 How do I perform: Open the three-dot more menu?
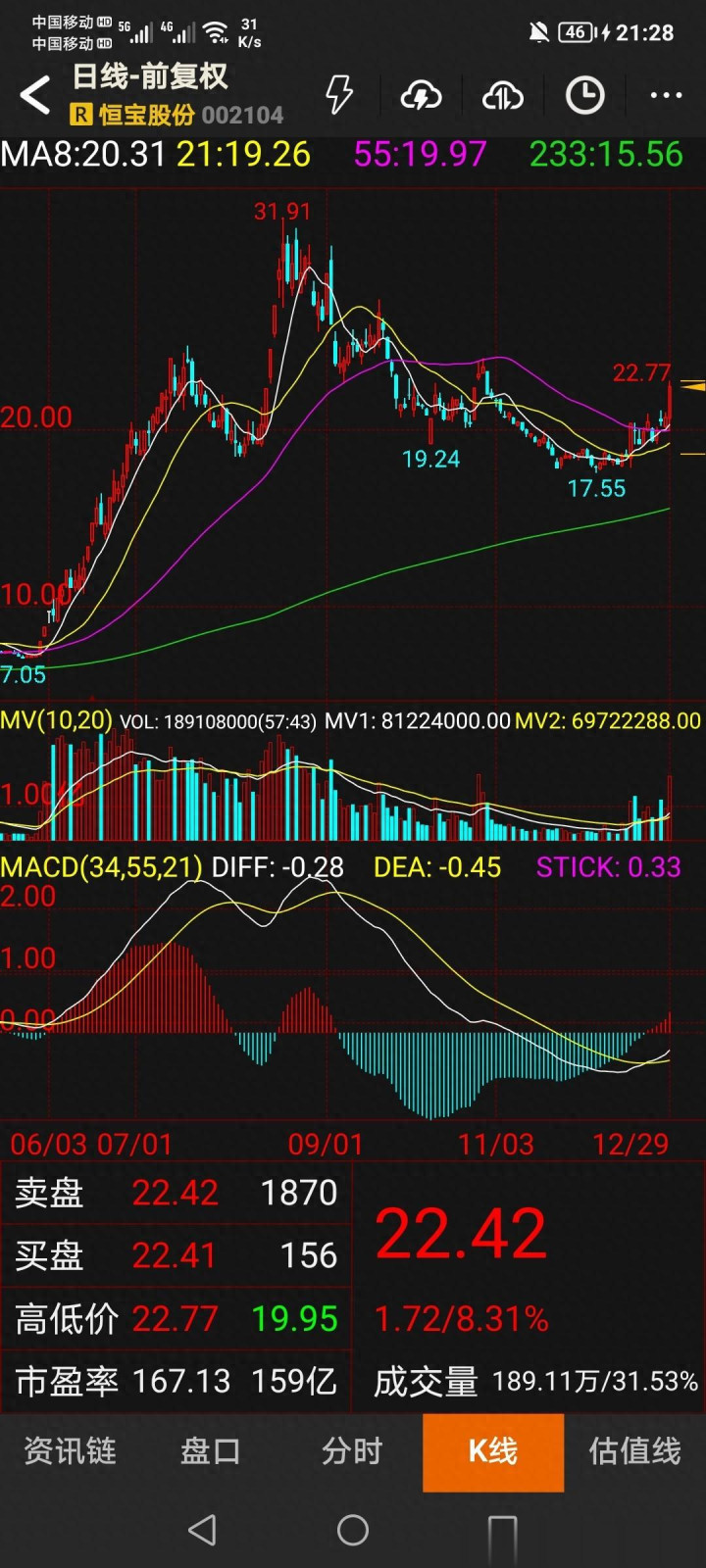[667, 96]
